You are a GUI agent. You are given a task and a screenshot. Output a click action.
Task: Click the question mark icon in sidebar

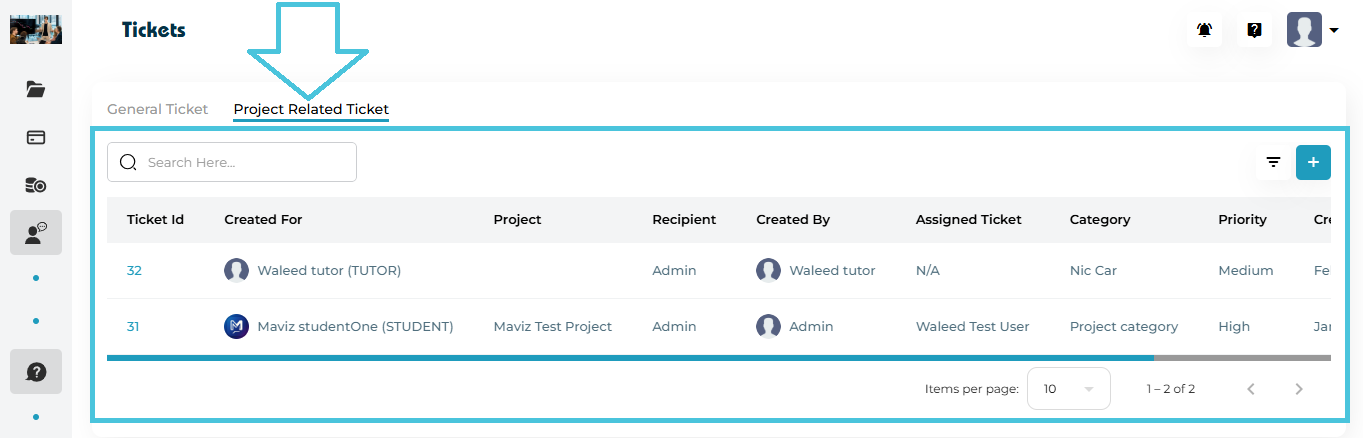pos(36,372)
